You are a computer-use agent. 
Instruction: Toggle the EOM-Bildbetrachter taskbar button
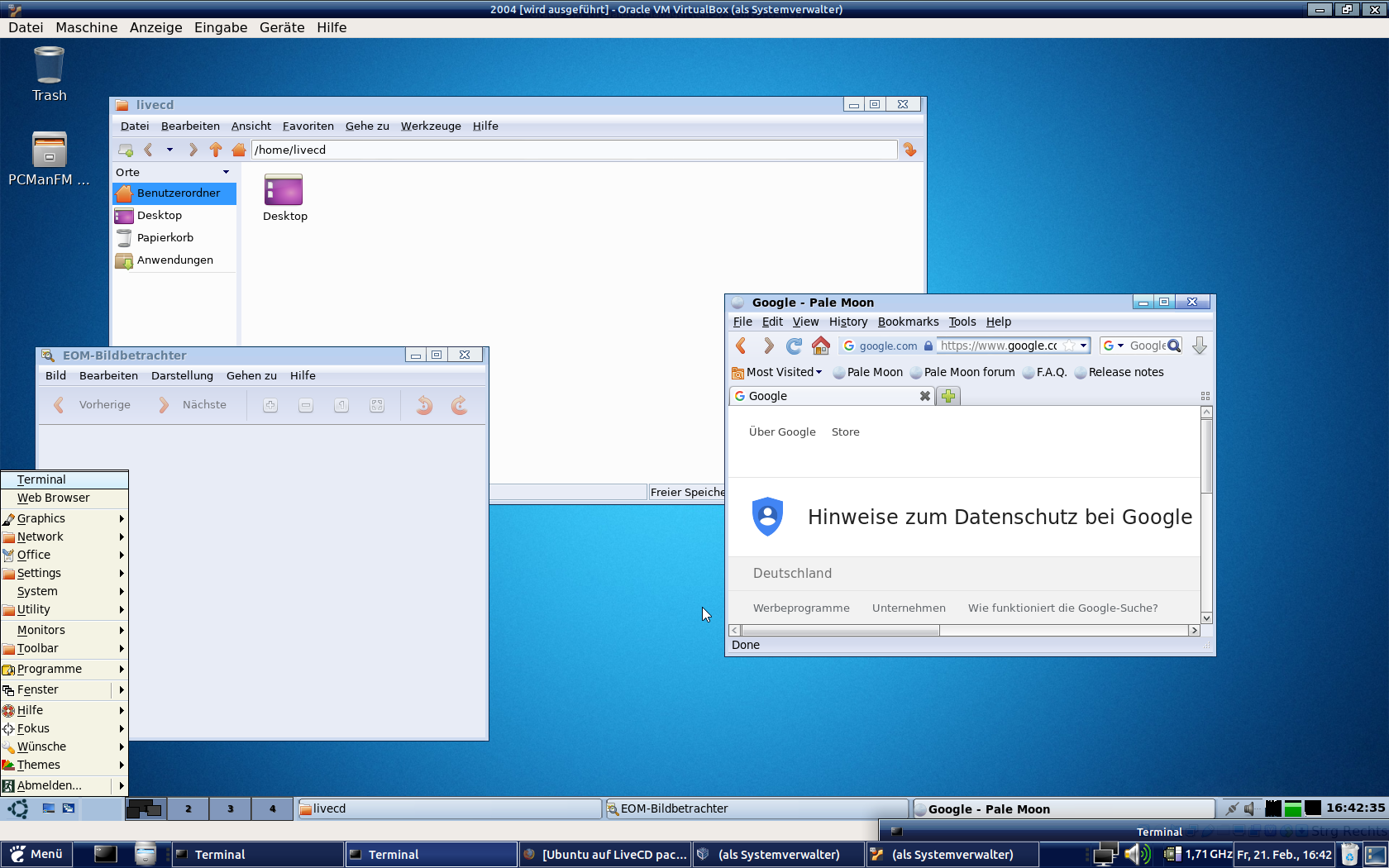(757, 808)
